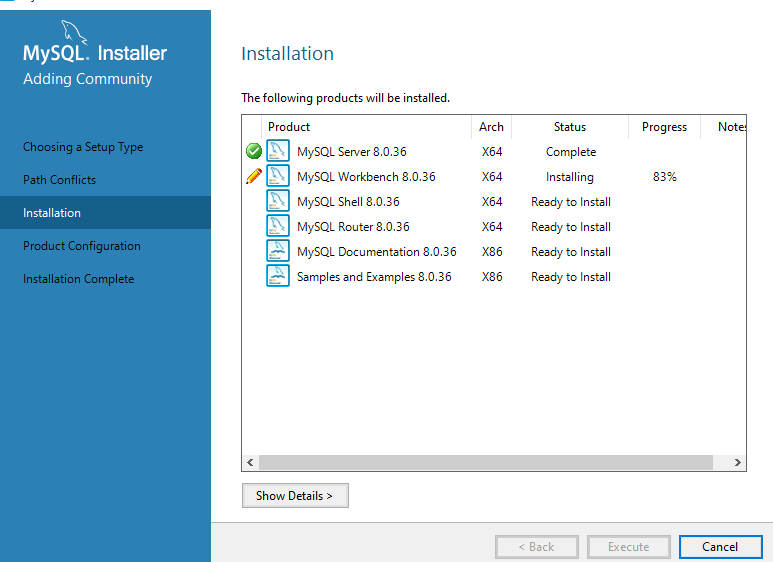Click the Installing status of MySQL Workbench
Viewport: 773px width, 562px height.
[570, 177]
